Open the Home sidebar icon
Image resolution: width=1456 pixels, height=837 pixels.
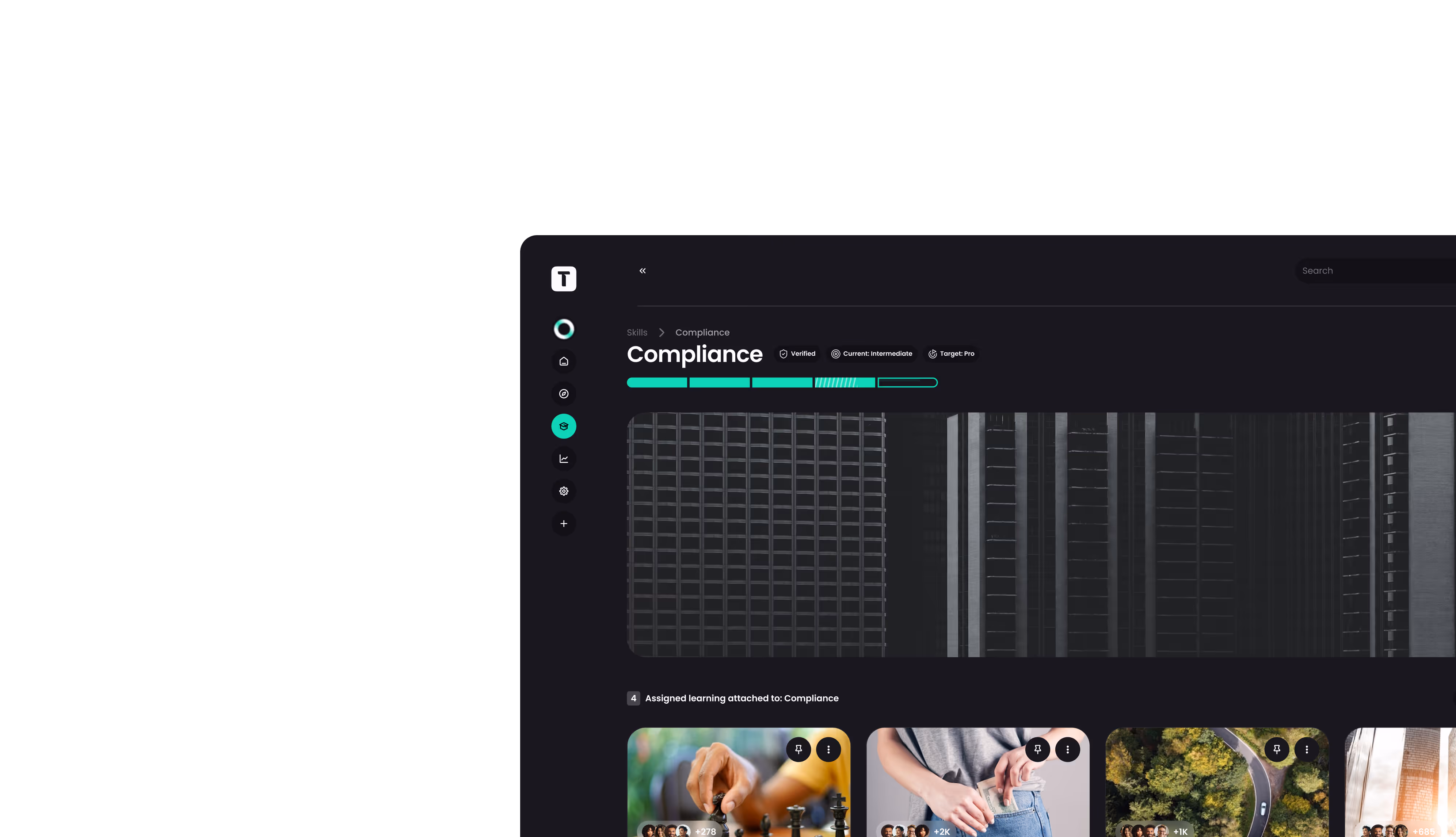tap(564, 362)
